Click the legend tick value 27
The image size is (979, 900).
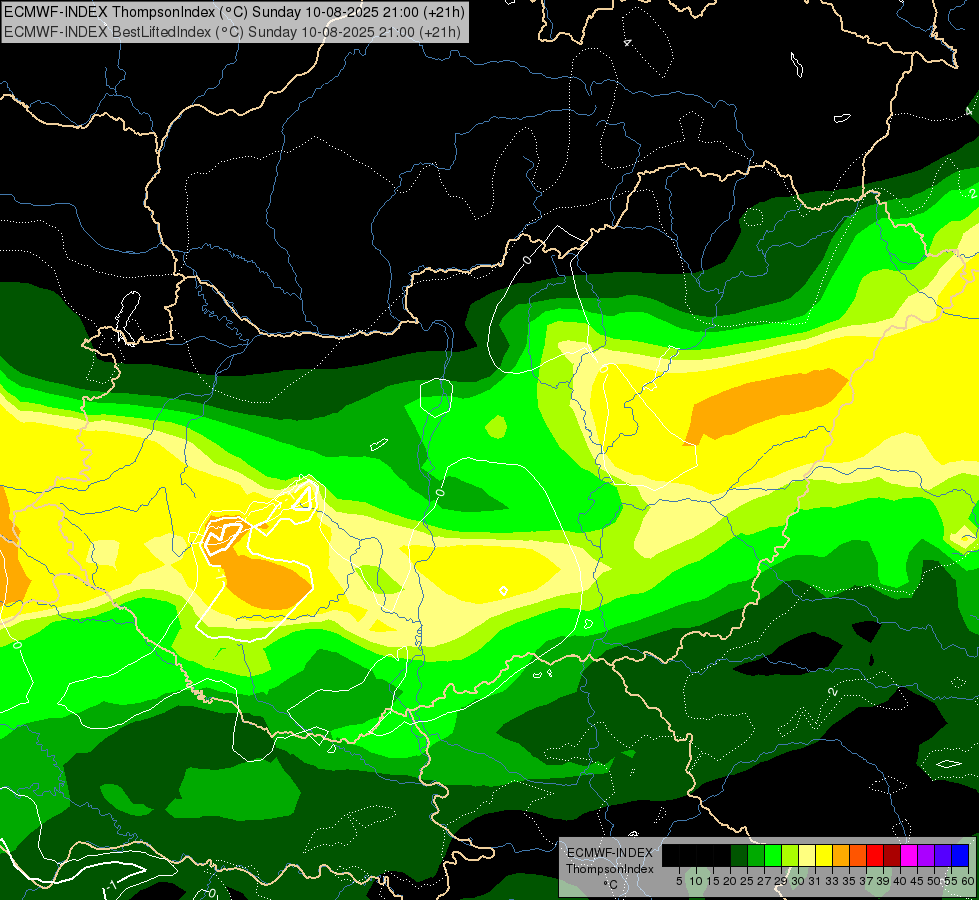(764, 881)
